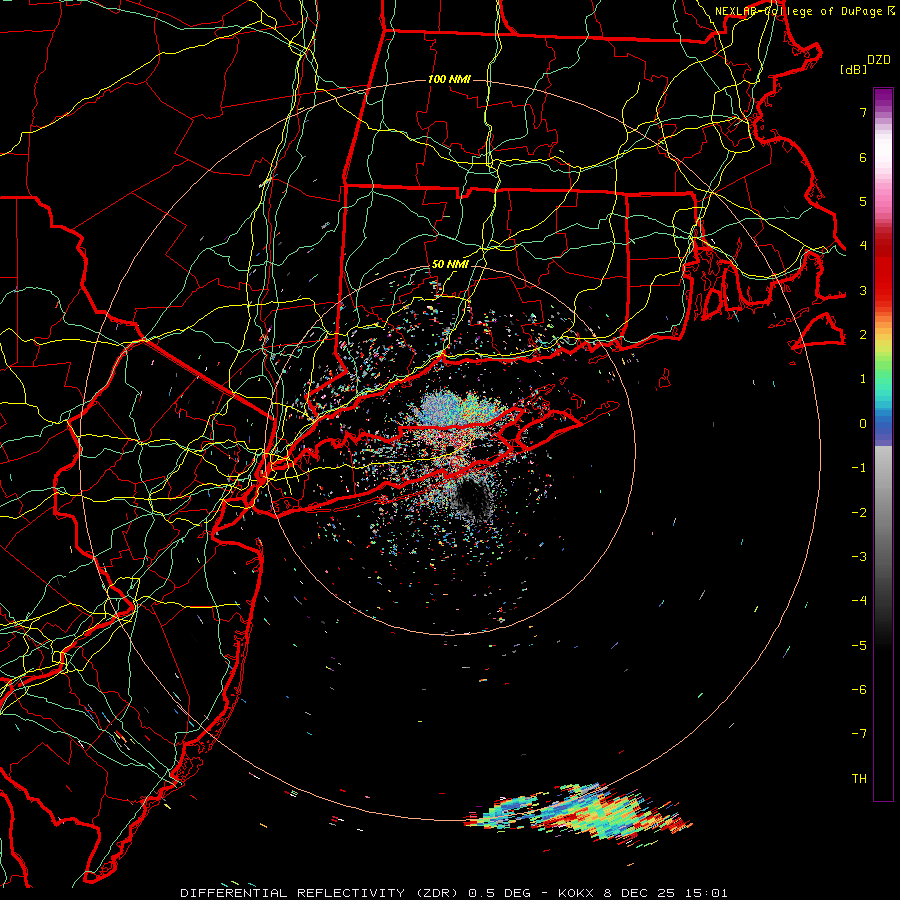Click the "6" tick on the color scale
This screenshot has height=900, width=900.
coord(863,157)
